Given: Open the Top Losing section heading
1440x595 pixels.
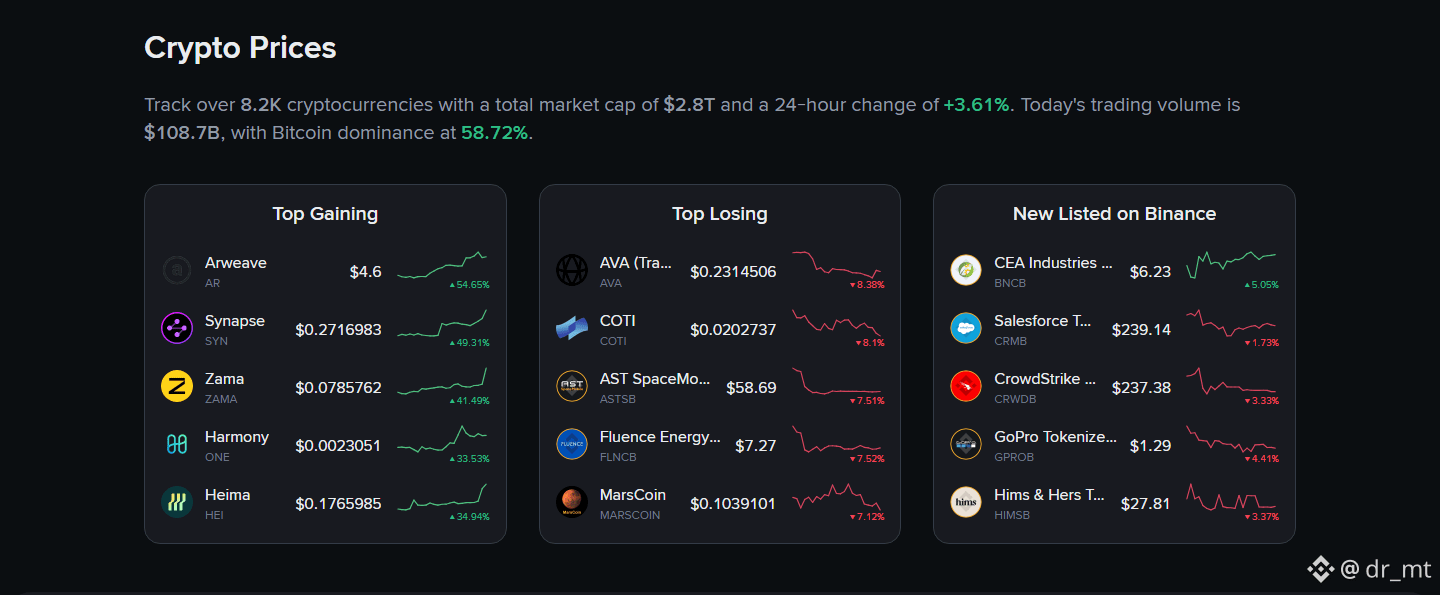Looking at the screenshot, I should point(720,214).
